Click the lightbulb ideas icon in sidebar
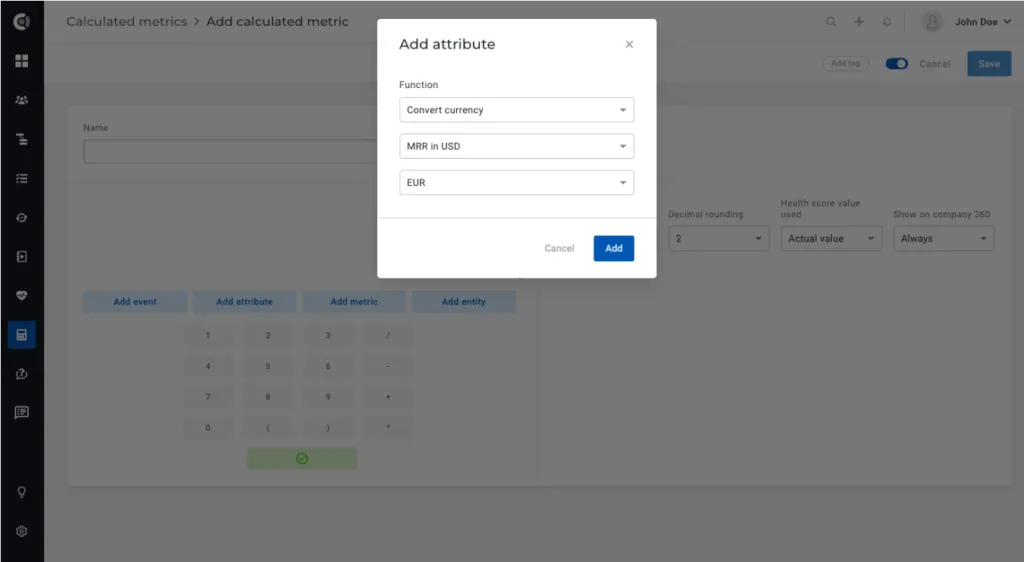This screenshot has width=1024, height=562. pos(22,492)
